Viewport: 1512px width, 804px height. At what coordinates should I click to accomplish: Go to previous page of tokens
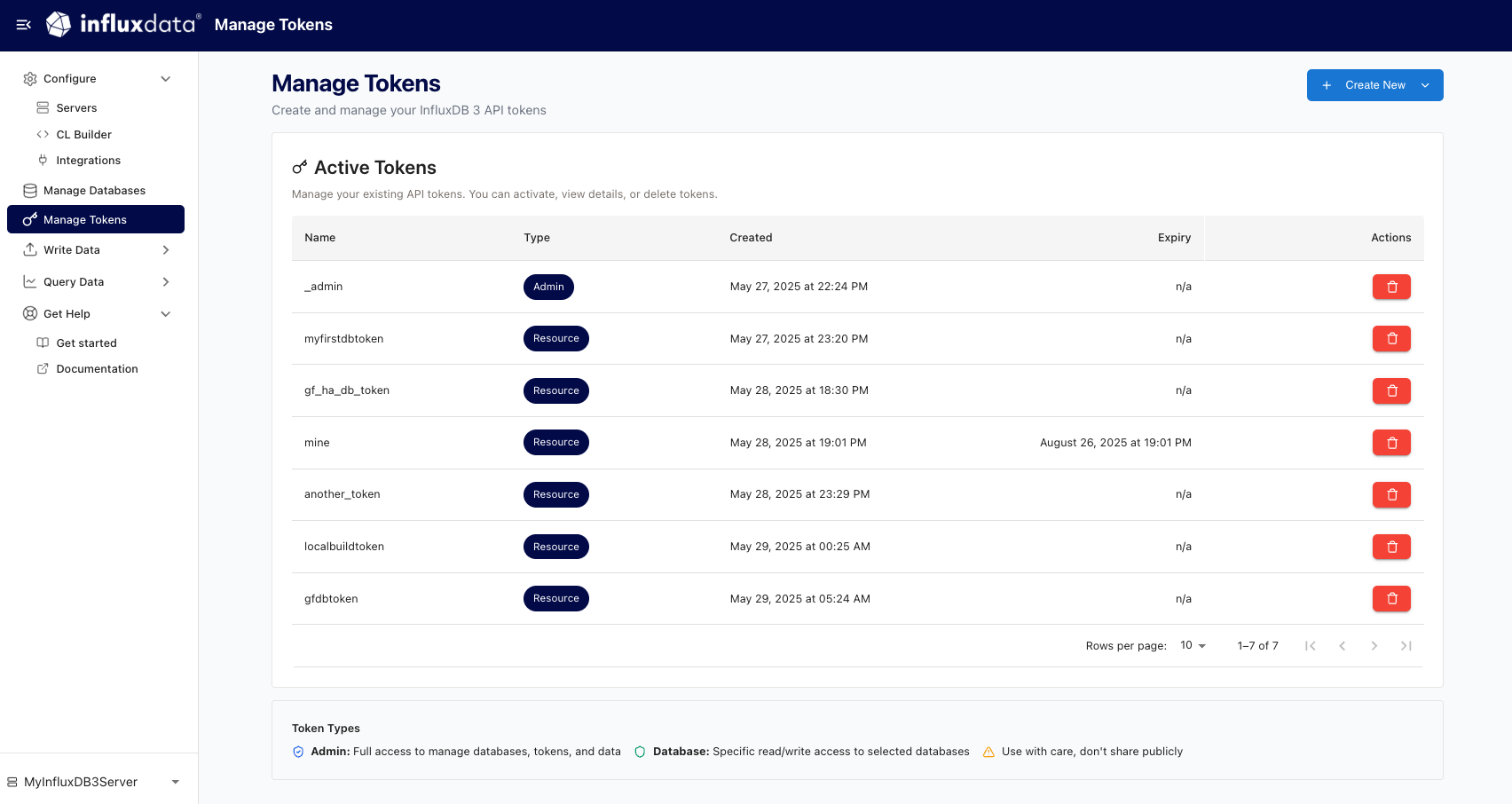[1343, 646]
